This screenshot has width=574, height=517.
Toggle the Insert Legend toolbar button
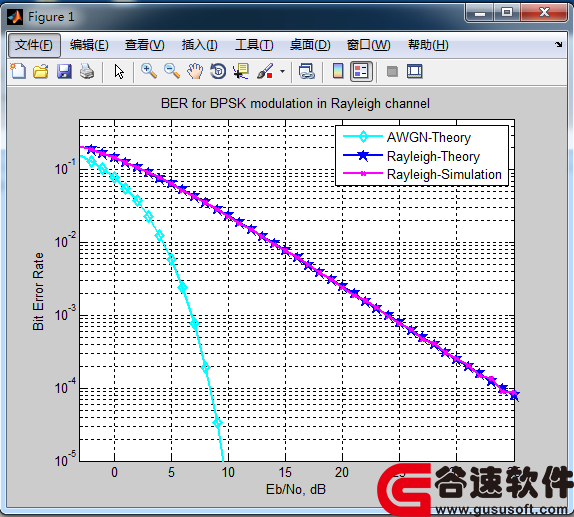[x=361, y=71]
